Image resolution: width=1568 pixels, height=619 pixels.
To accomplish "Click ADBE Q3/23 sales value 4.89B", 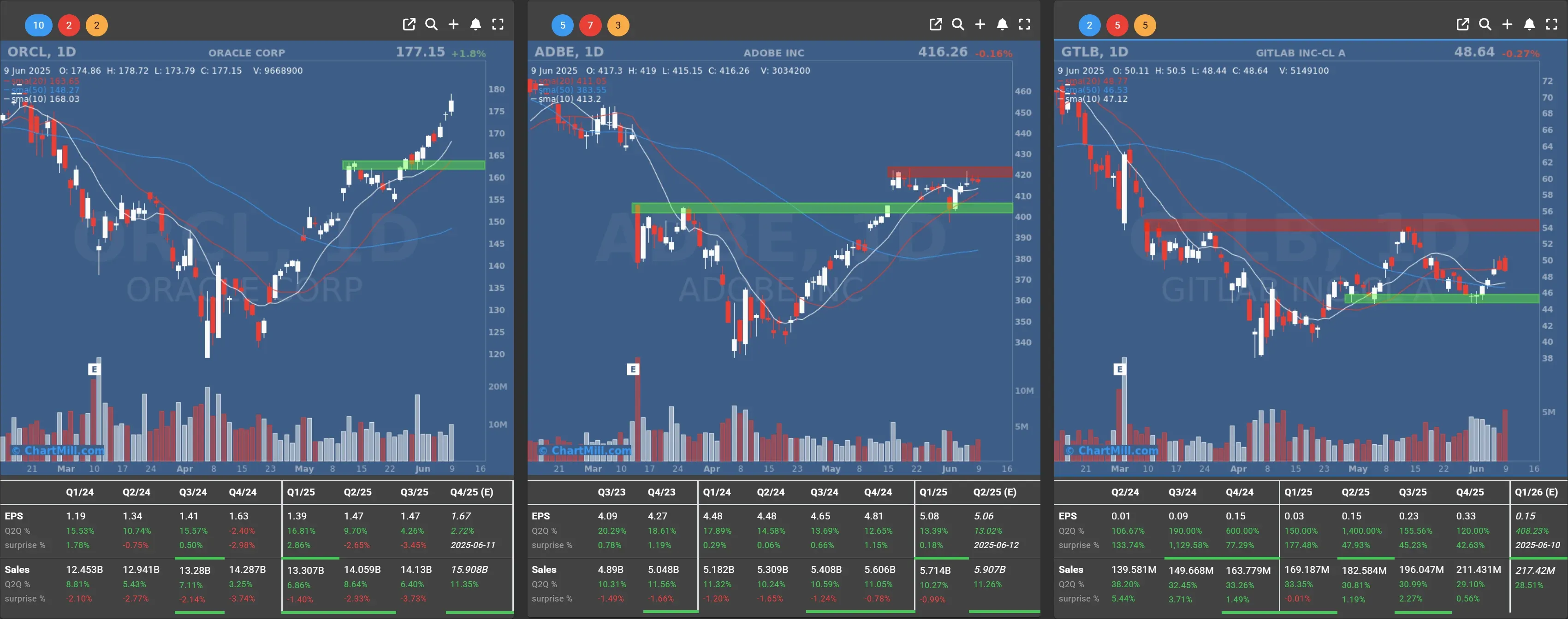I will (611, 570).
